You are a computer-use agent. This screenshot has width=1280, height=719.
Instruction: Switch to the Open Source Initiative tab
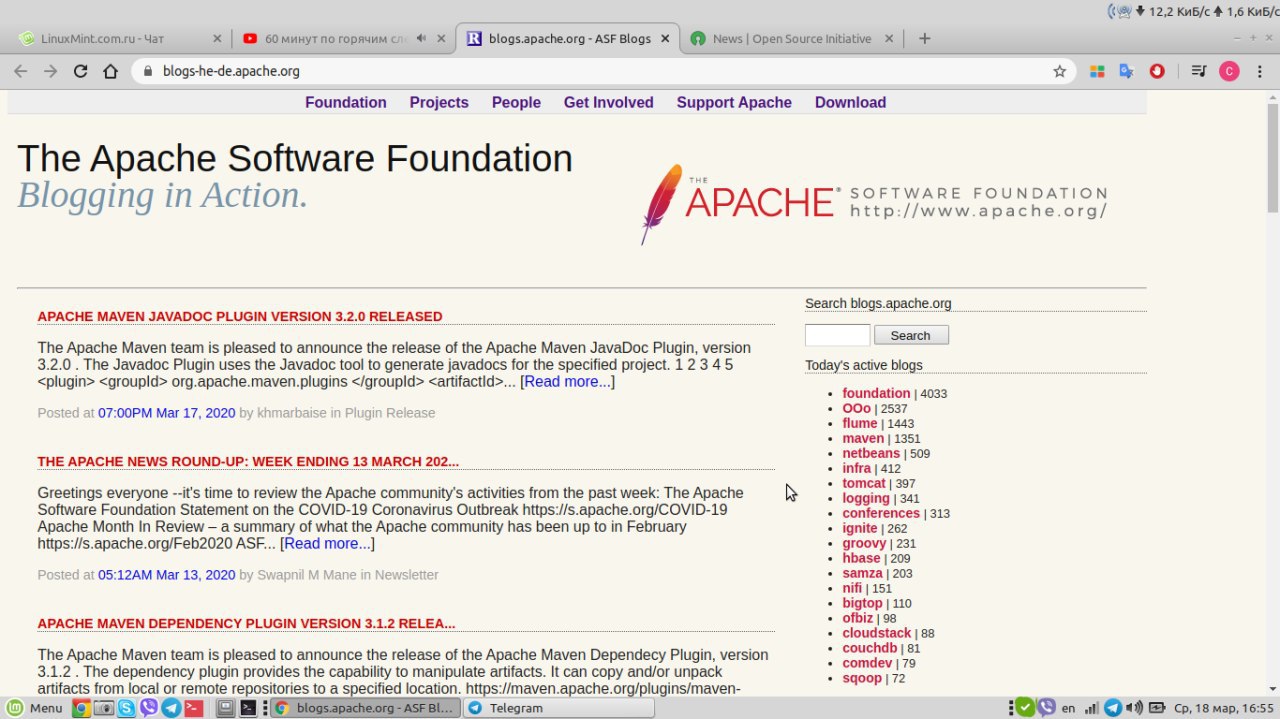click(792, 38)
